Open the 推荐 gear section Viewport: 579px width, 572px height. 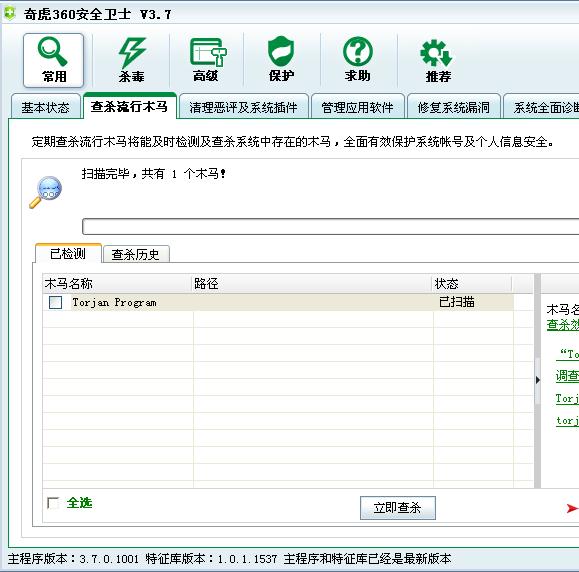pos(438,61)
